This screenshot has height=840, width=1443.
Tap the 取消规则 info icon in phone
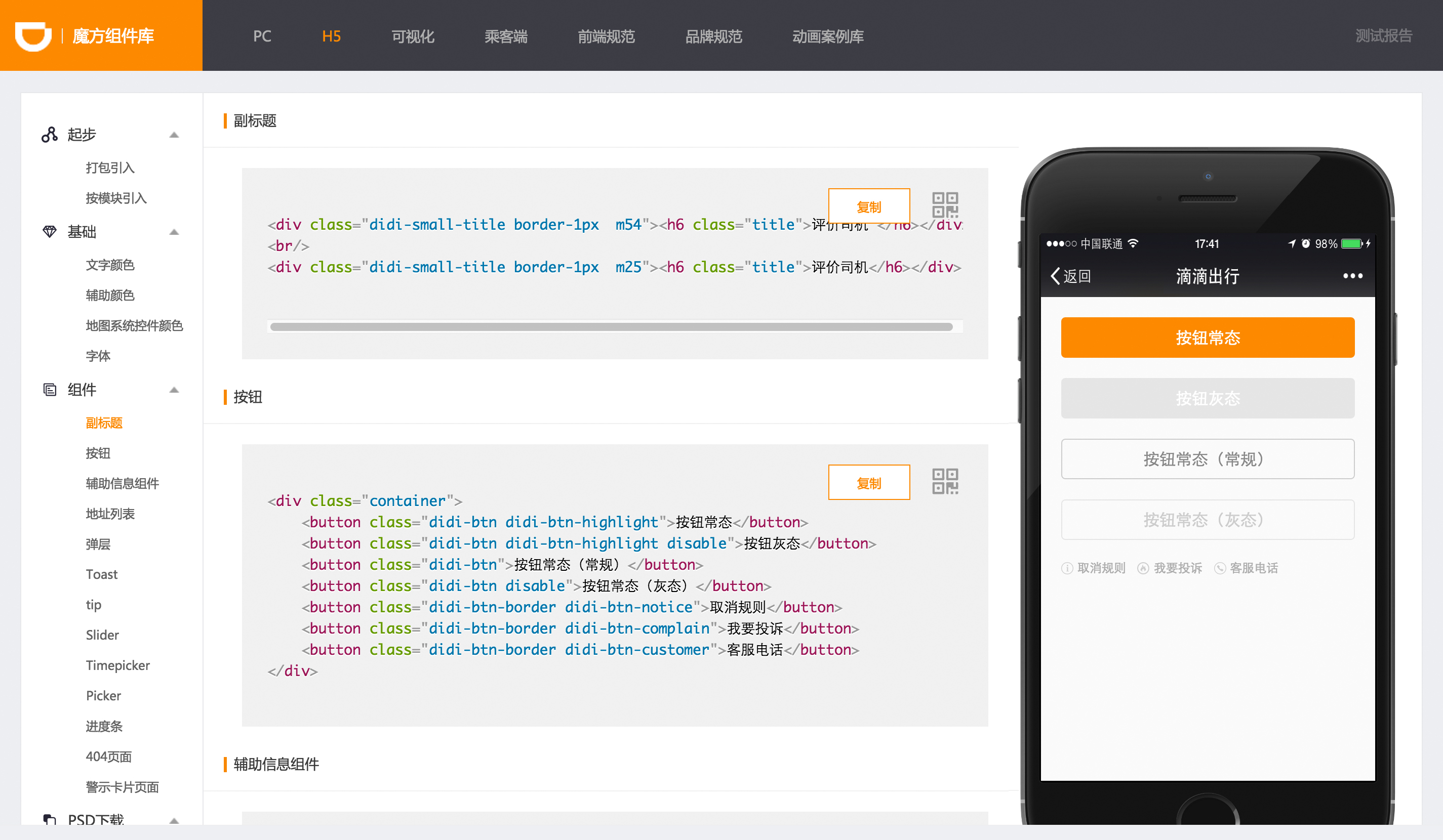click(x=1067, y=568)
